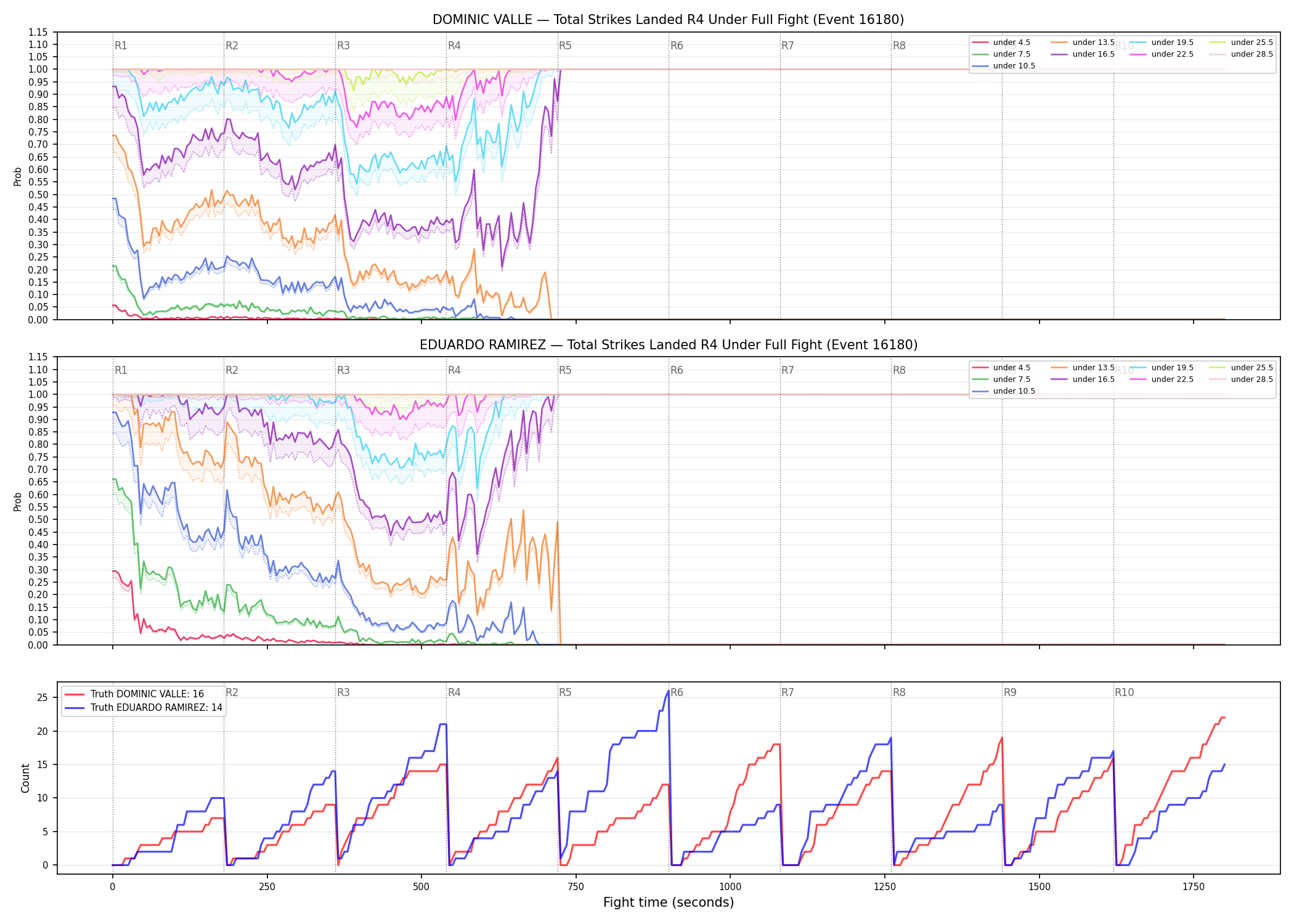Click x-axis tick label 1750
Screen dimensions: 1294x924
(x=1194, y=887)
